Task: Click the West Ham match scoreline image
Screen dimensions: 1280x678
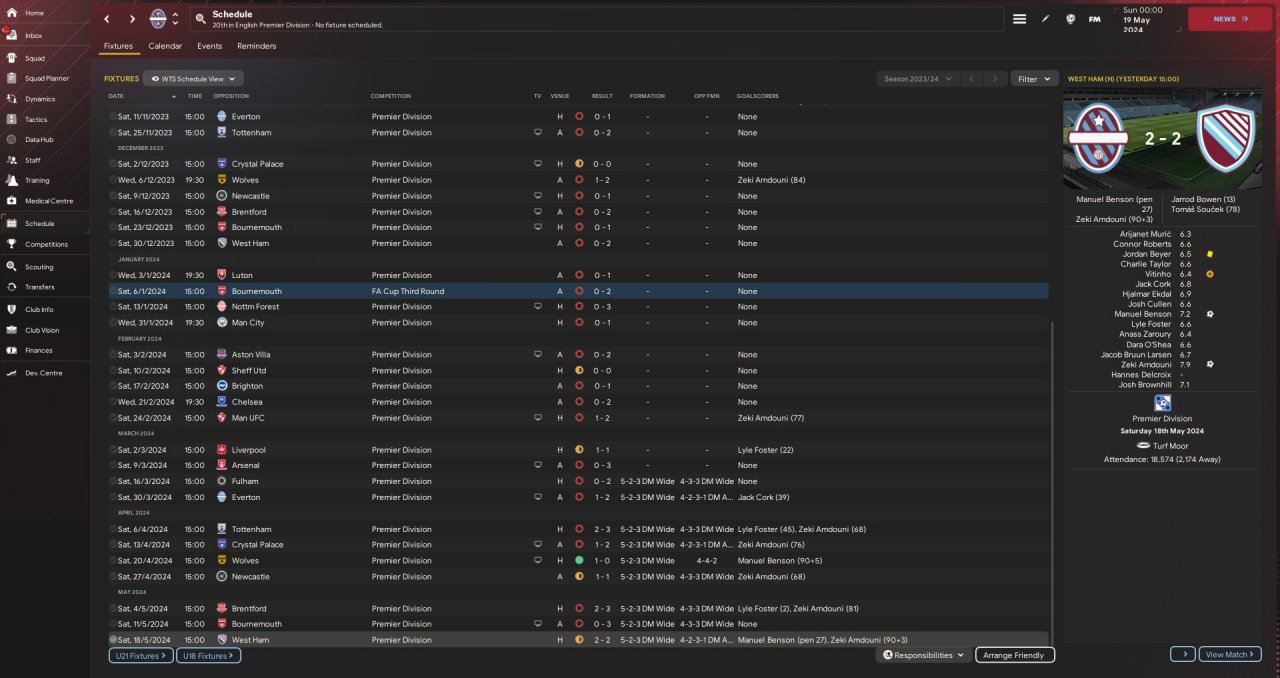Action: click(1162, 140)
